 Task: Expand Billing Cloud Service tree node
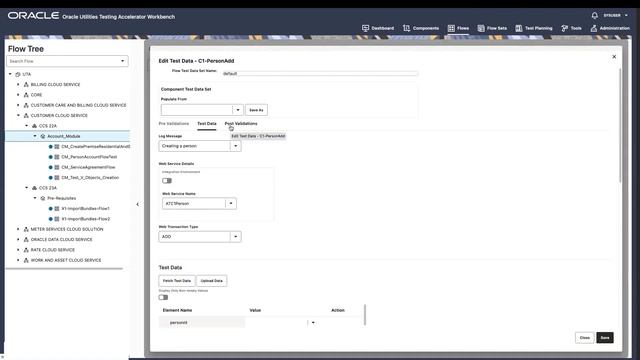pos(18,84)
